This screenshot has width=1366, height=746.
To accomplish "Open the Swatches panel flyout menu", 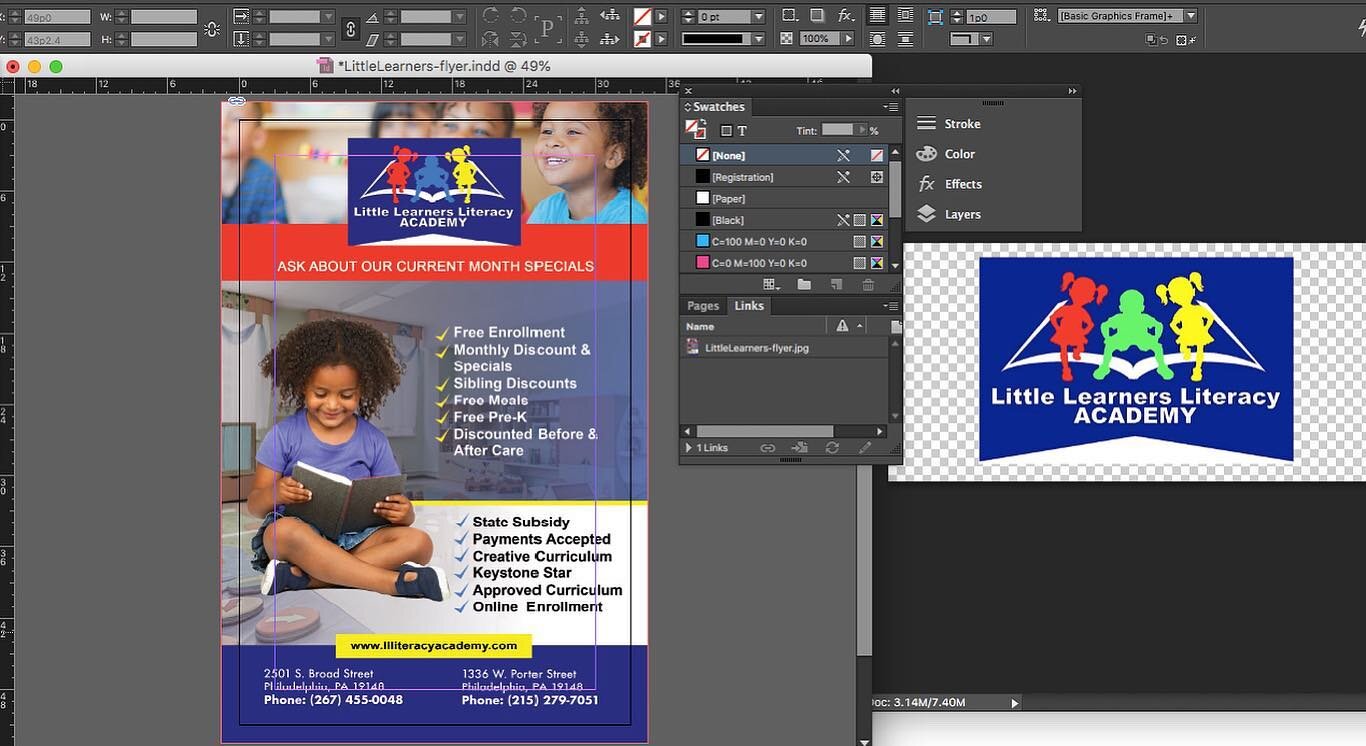I will (890, 107).
